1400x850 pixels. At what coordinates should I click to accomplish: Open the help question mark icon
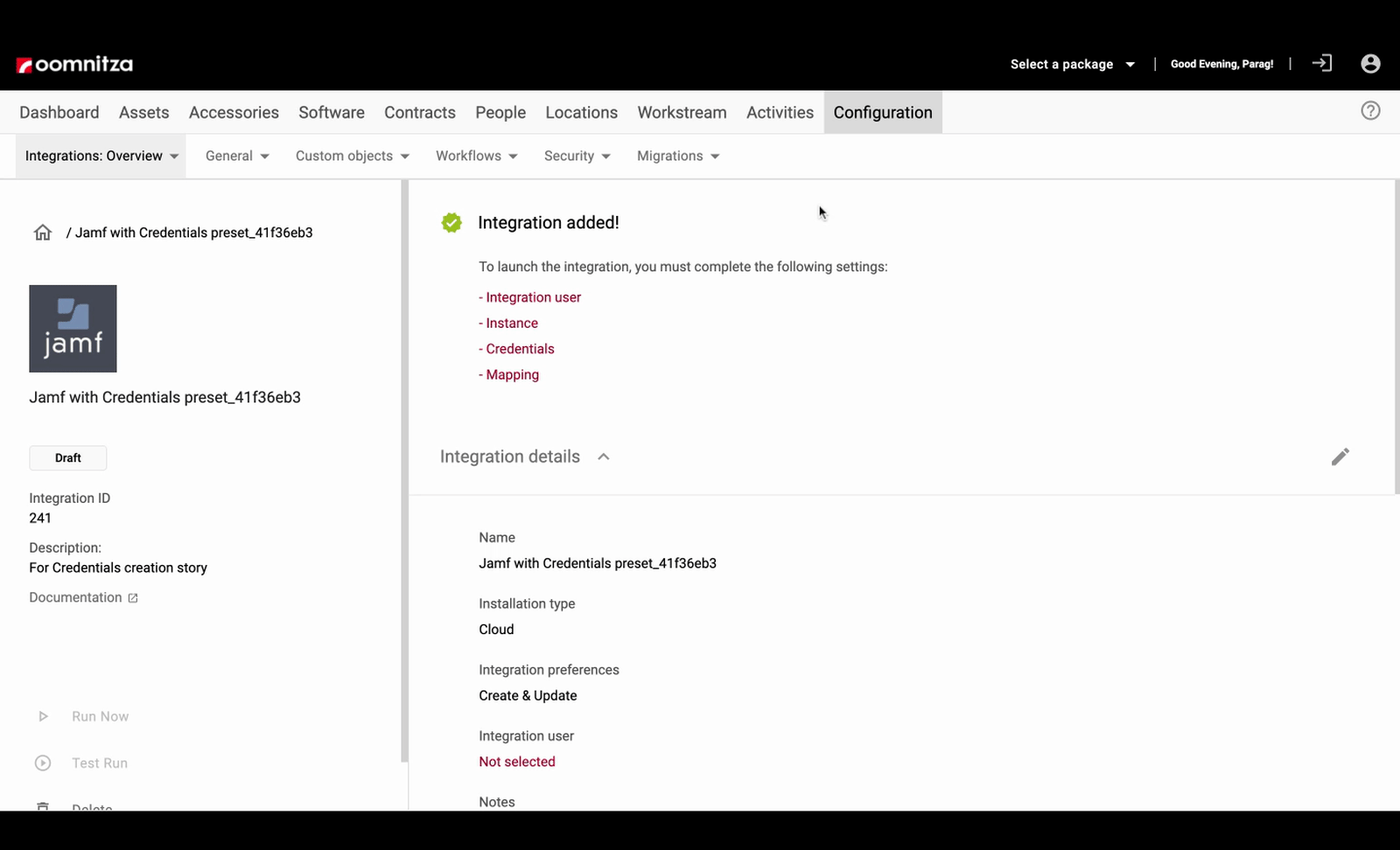click(x=1370, y=111)
